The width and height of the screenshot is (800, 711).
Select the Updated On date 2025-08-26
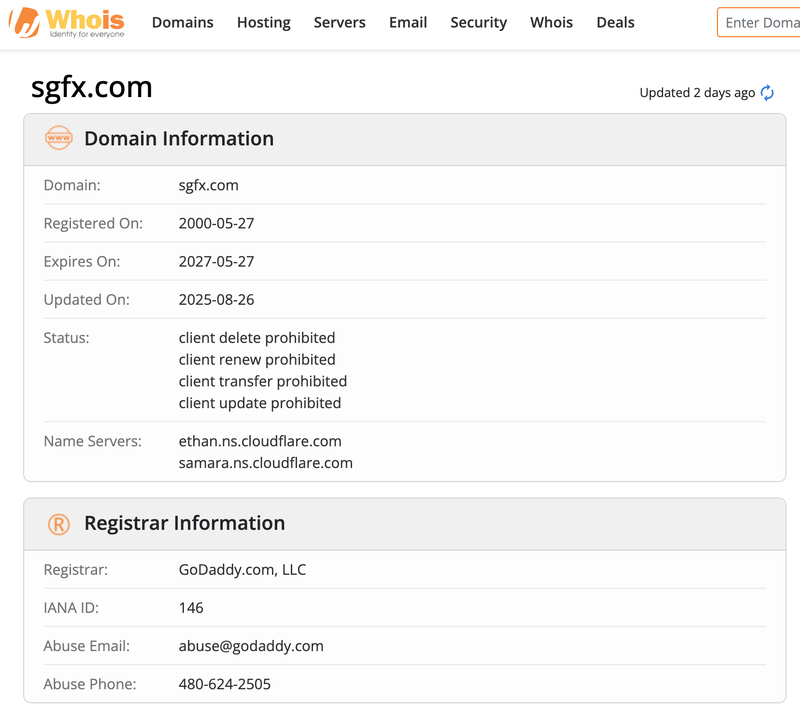[216, 300]
